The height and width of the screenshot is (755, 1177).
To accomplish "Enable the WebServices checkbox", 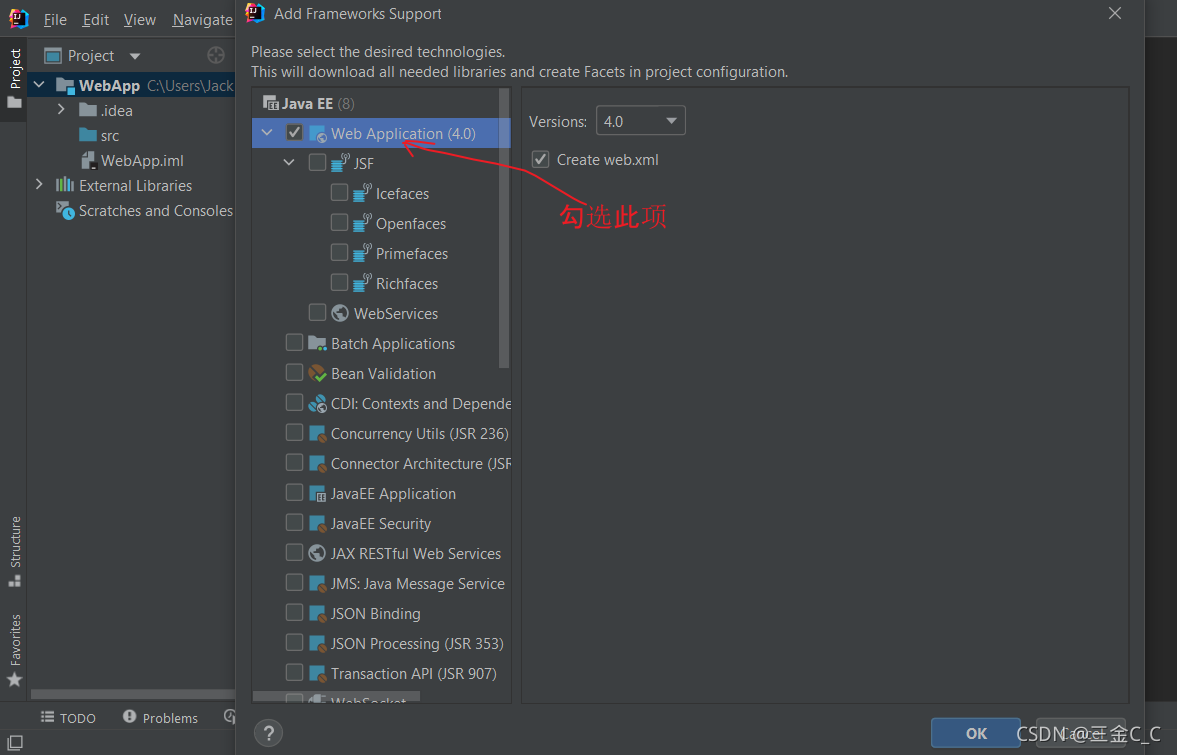I will 318,312.
